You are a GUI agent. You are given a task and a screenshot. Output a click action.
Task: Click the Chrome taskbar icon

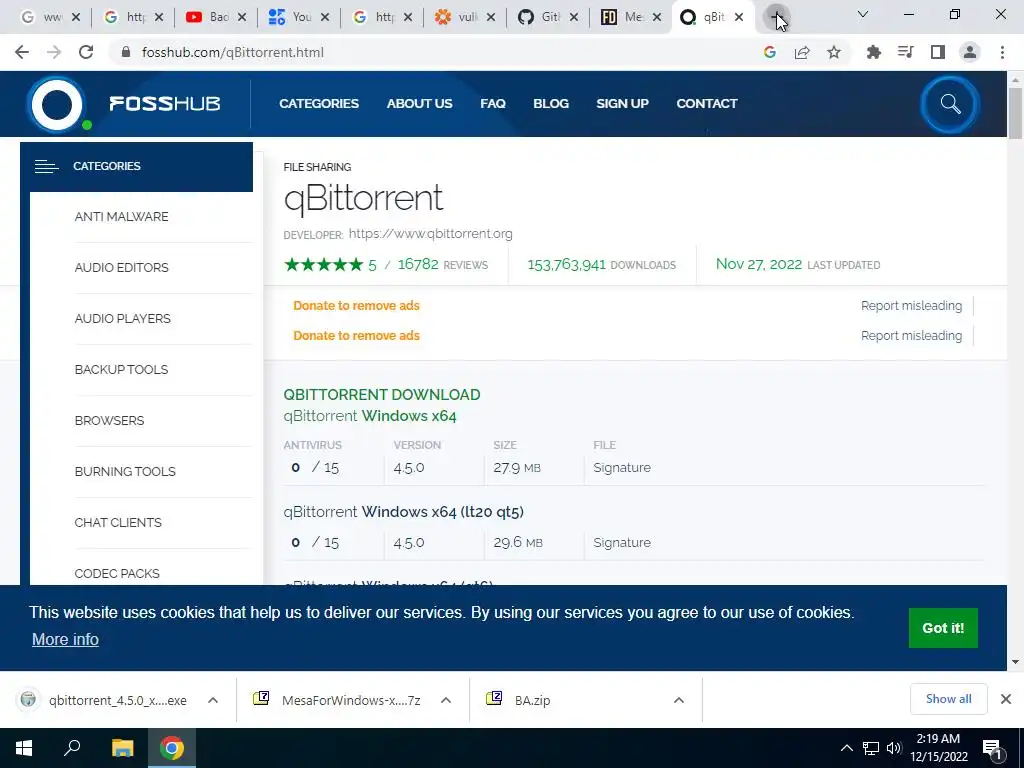click(172, 748)
